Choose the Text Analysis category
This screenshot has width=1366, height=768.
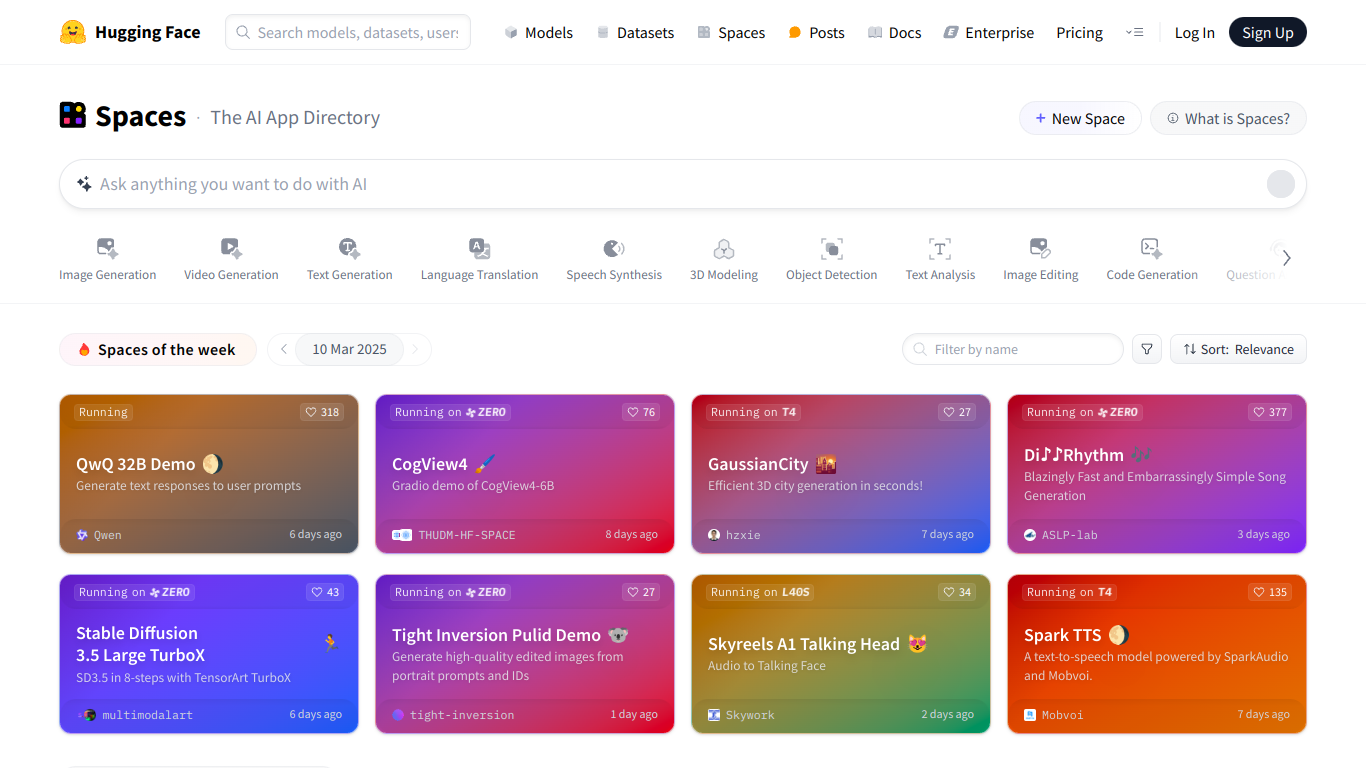coord(940,259)
